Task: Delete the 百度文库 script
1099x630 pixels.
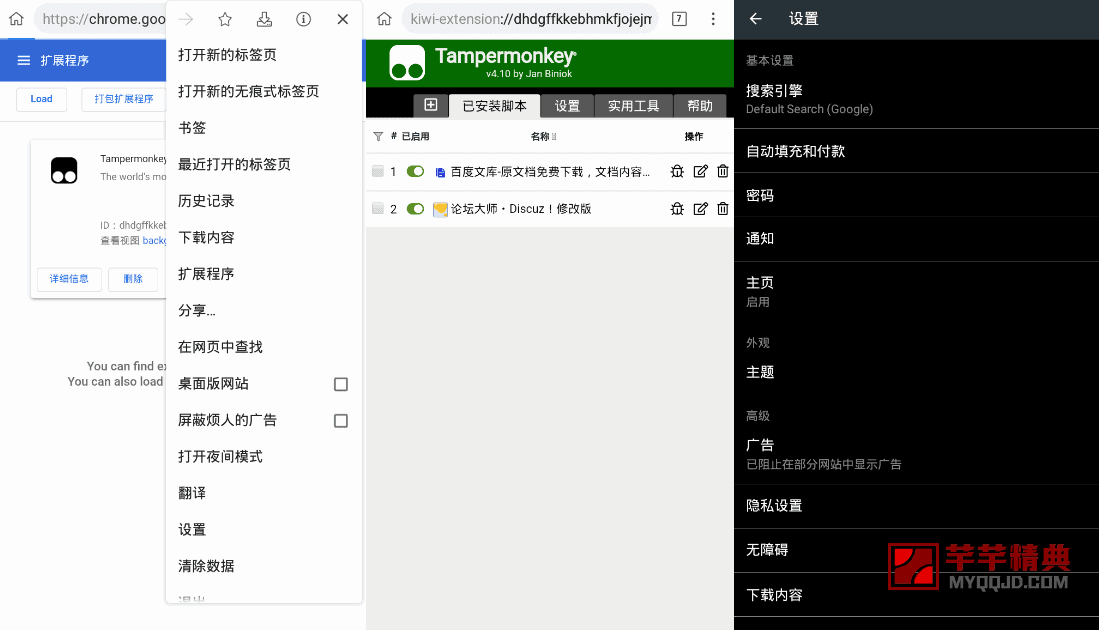Action: point(723,172)
